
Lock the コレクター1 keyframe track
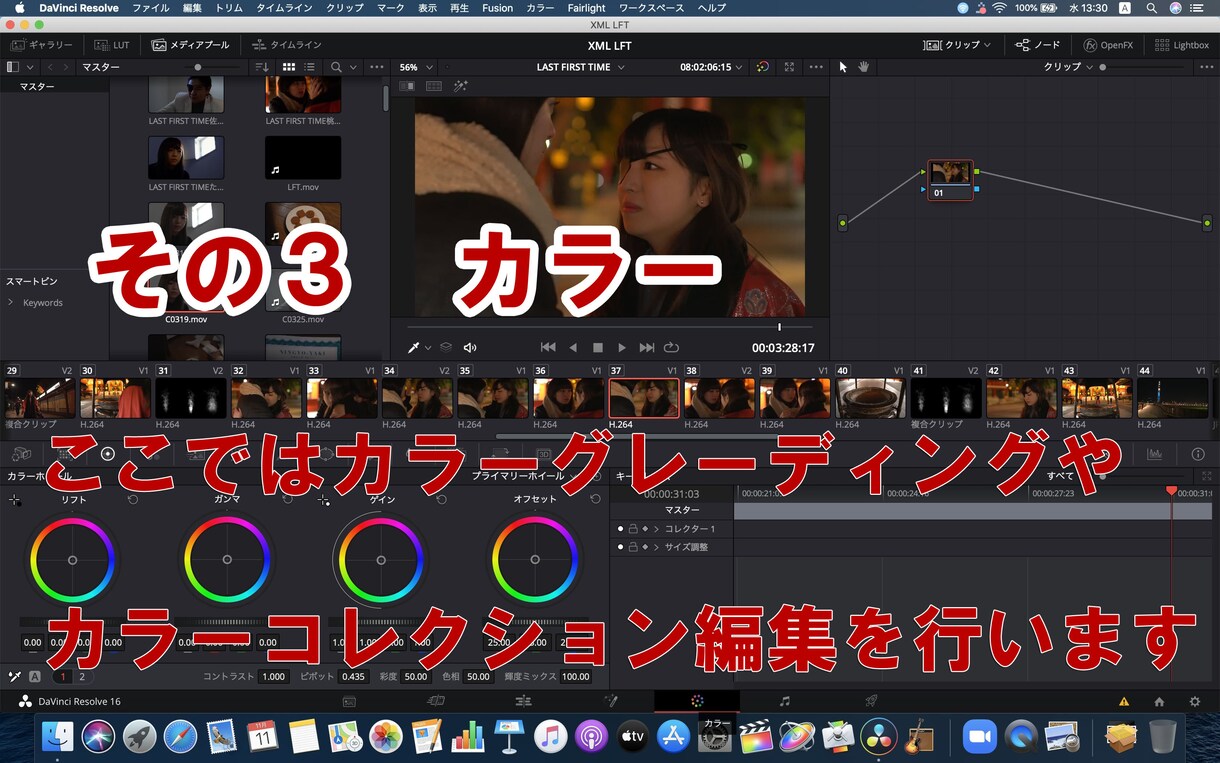[633, 529]
